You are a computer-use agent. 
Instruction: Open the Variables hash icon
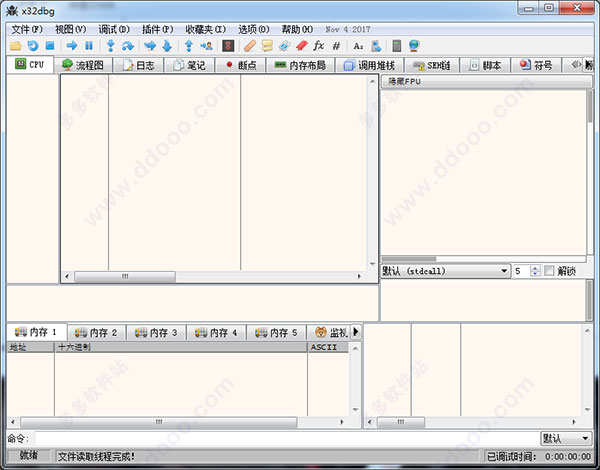336,46
